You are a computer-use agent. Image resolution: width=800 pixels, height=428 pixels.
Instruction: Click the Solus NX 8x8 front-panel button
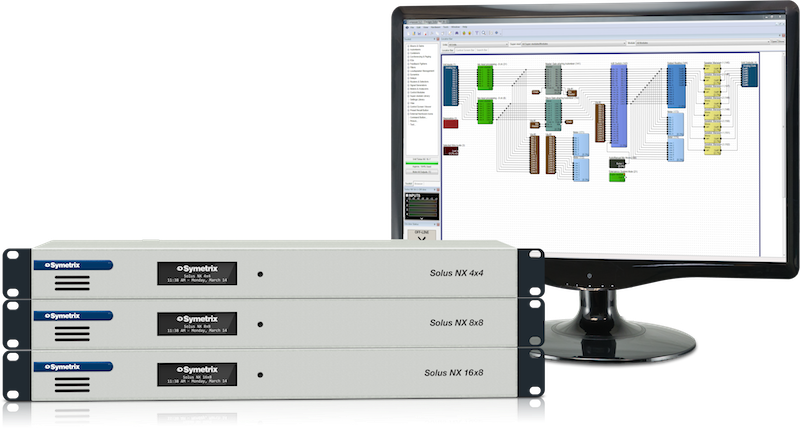pyautogui.click(x=260, y=324)
